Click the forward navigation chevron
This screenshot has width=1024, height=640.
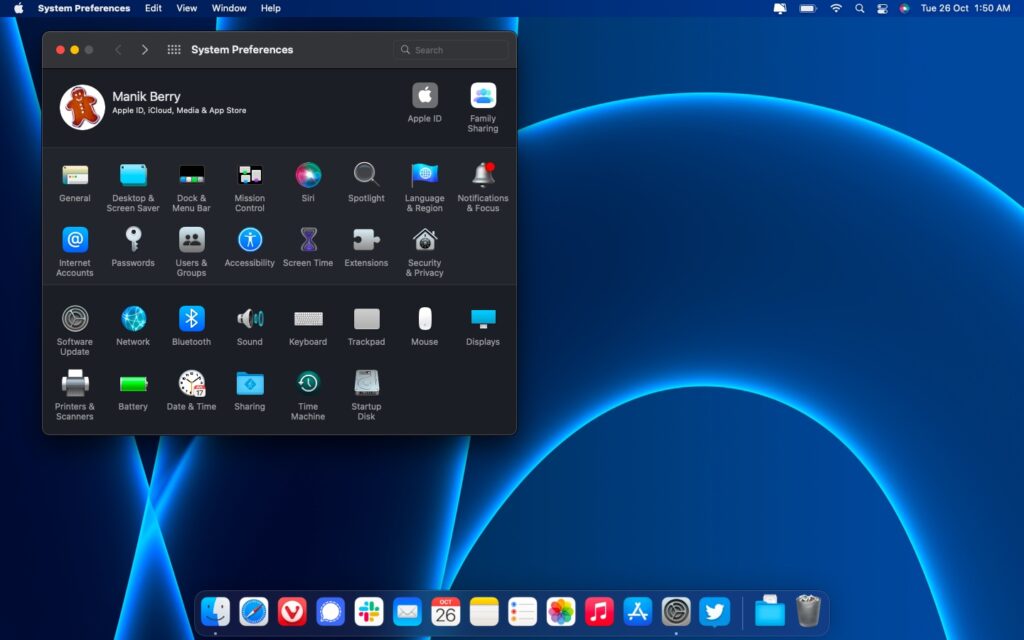coord(145,49)
